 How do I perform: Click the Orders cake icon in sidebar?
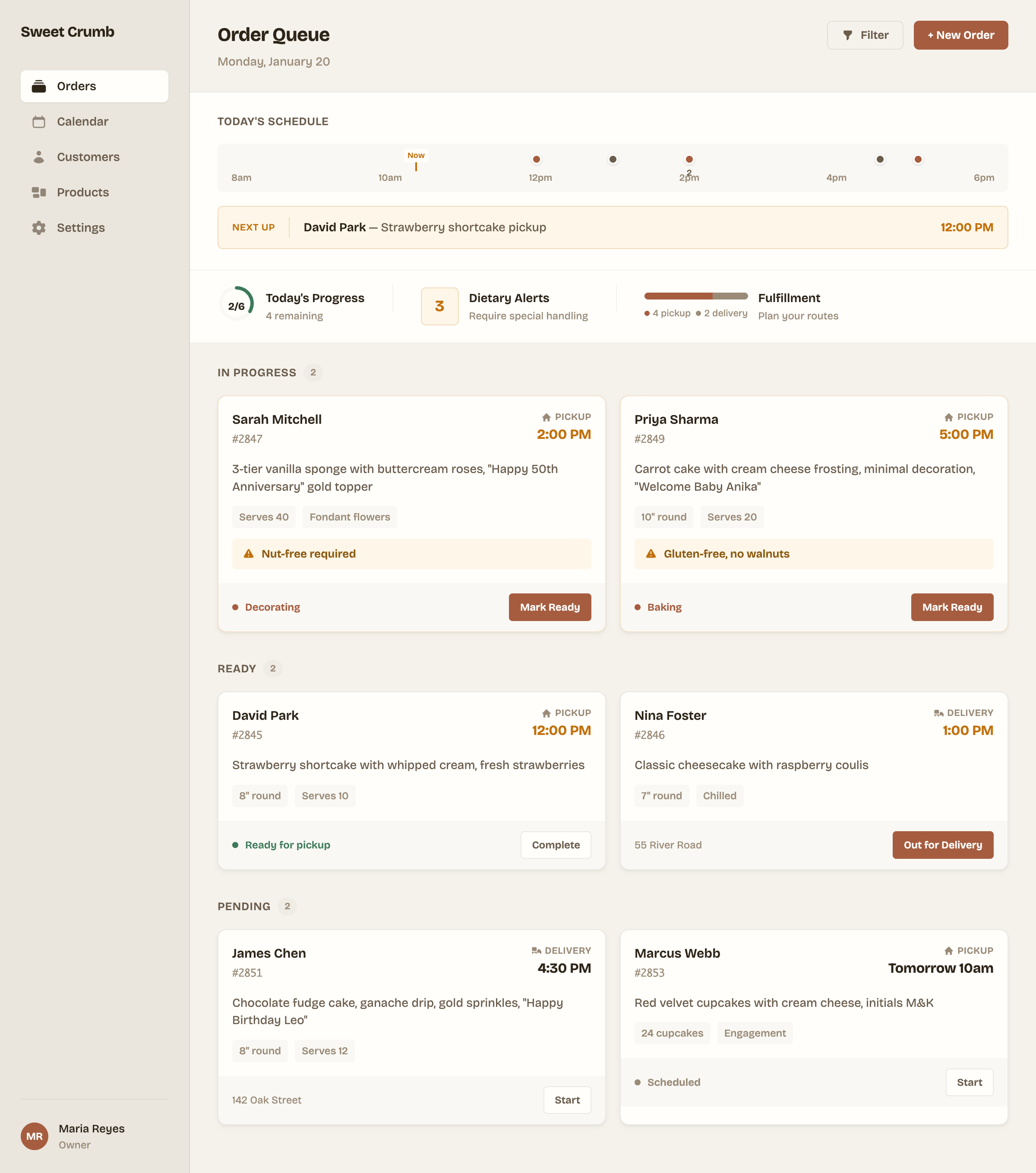(x=38, y=86)
